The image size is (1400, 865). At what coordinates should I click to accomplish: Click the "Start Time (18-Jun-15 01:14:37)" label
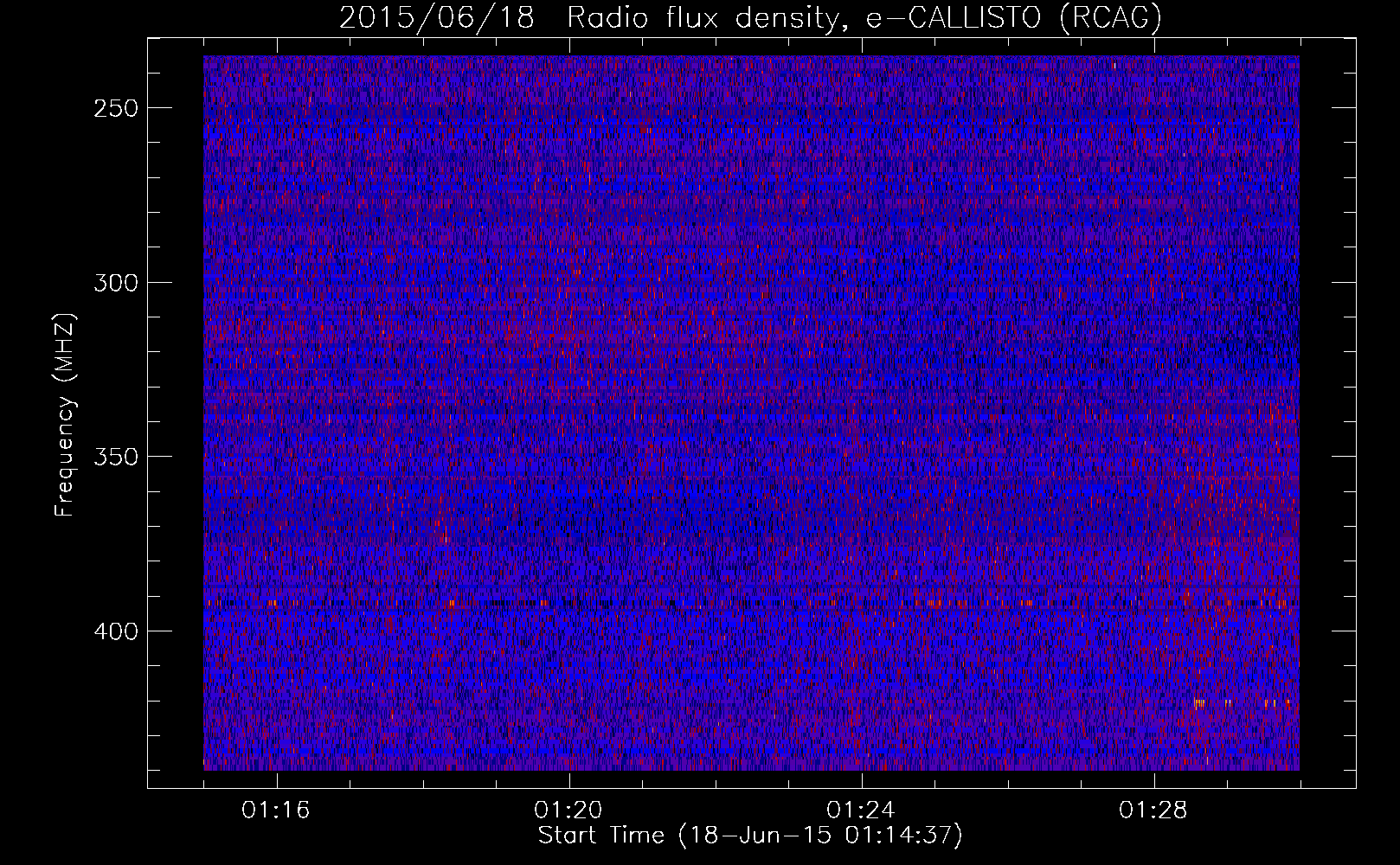pos(750,836)
